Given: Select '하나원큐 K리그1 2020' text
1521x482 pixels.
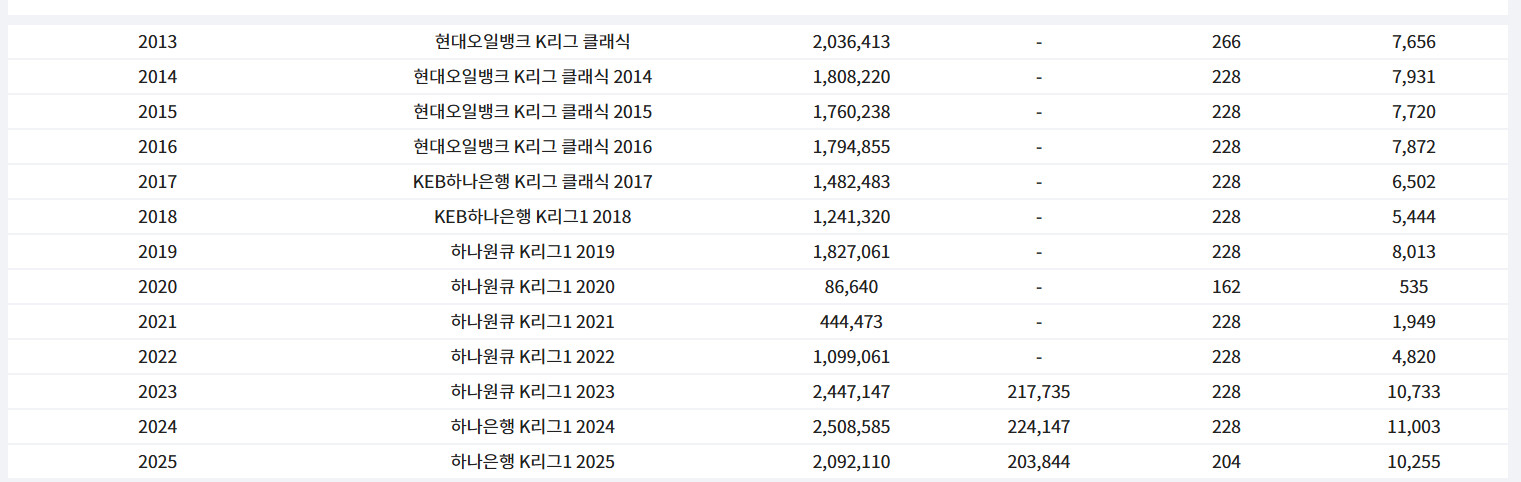Looking at the screenshot, I should 532,287.
